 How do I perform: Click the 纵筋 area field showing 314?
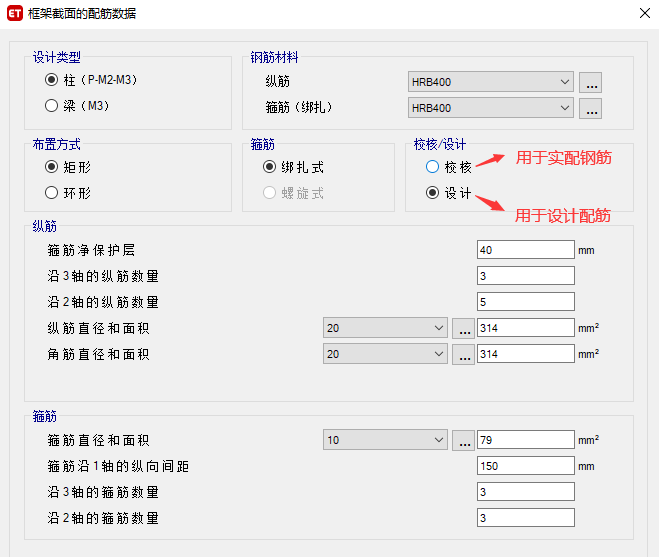click(526, 328)
